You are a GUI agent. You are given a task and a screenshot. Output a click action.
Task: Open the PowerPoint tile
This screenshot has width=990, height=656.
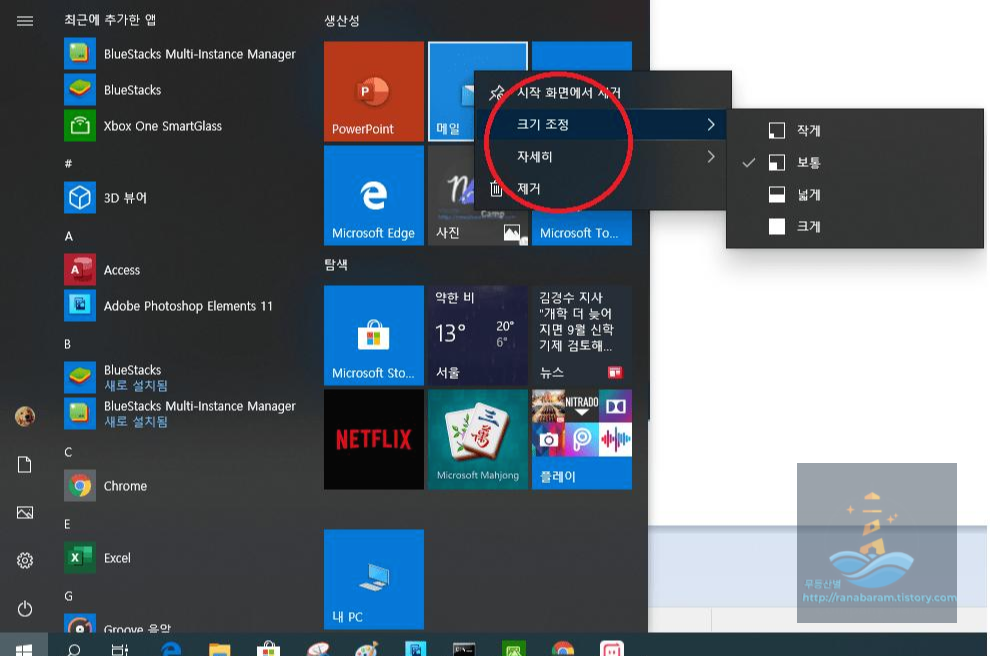coord(374,92)
